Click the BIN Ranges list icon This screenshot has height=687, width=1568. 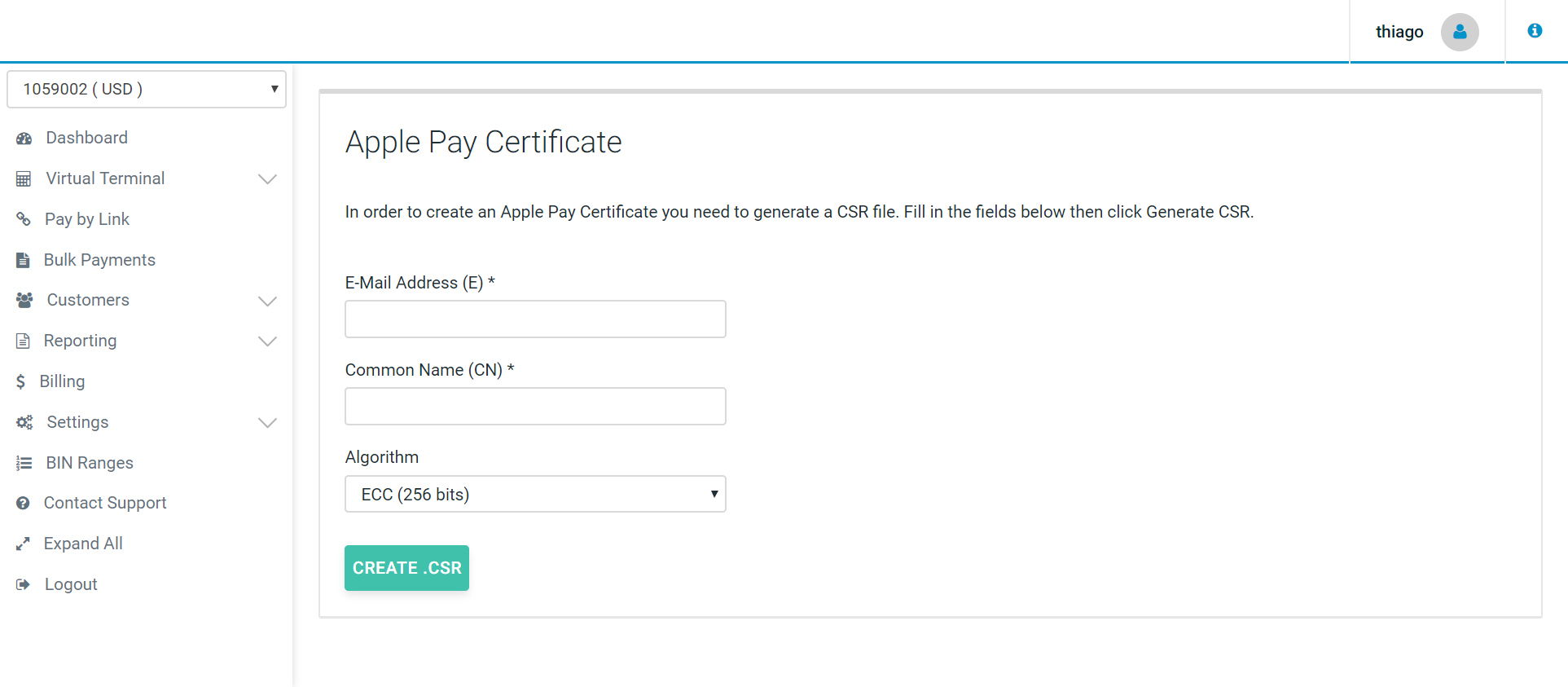point(24,463)
